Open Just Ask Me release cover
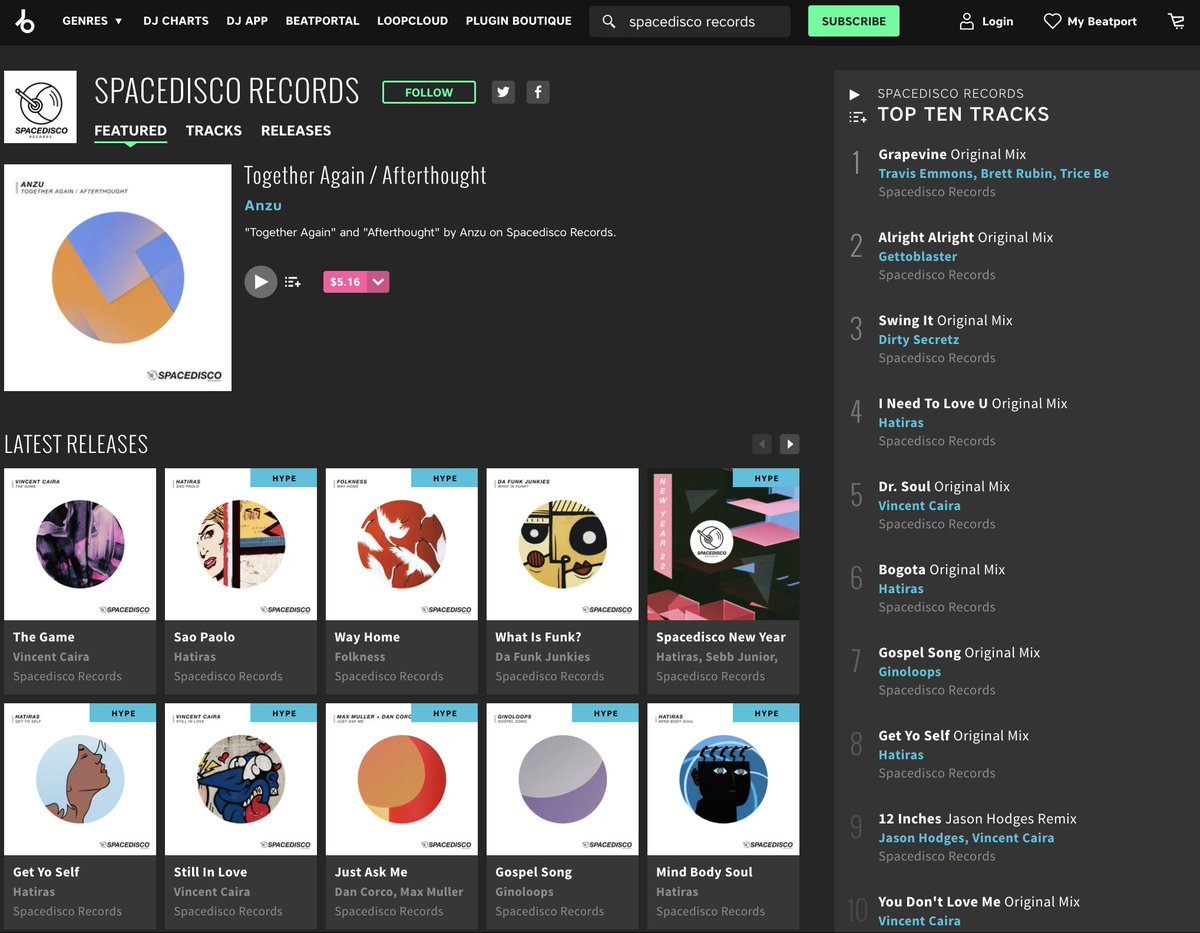The image size is (1200, 933). (402, 779)
